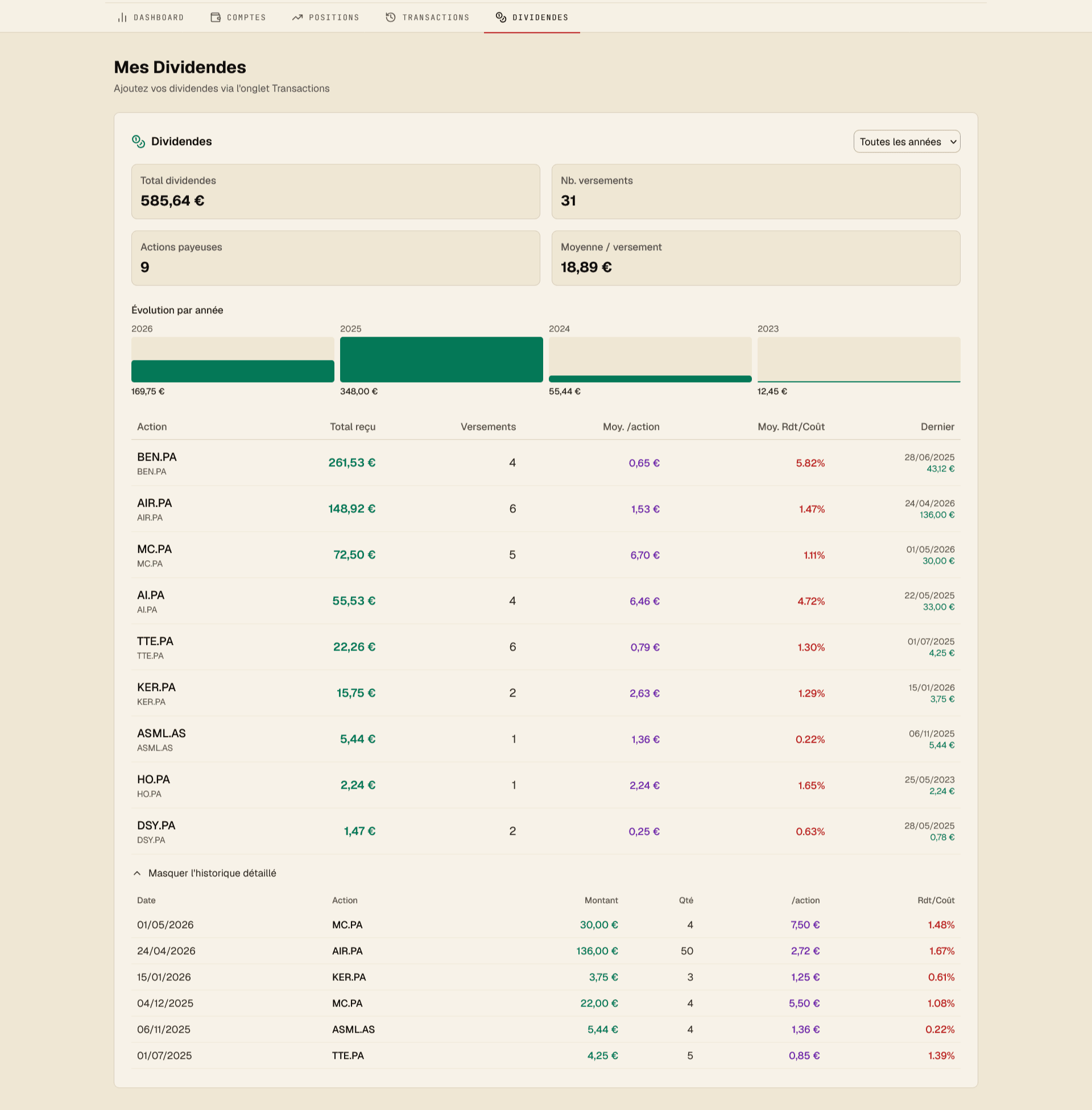Click the 136,00 € amount in history
Viewport: 1092px width, 1110px height.
[x=597, y=951]
